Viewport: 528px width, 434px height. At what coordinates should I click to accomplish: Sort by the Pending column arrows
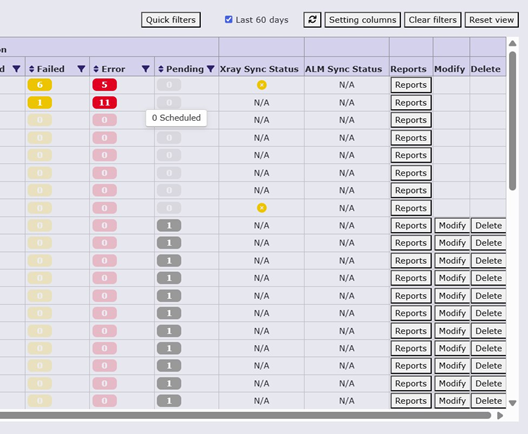pos(161,69)
